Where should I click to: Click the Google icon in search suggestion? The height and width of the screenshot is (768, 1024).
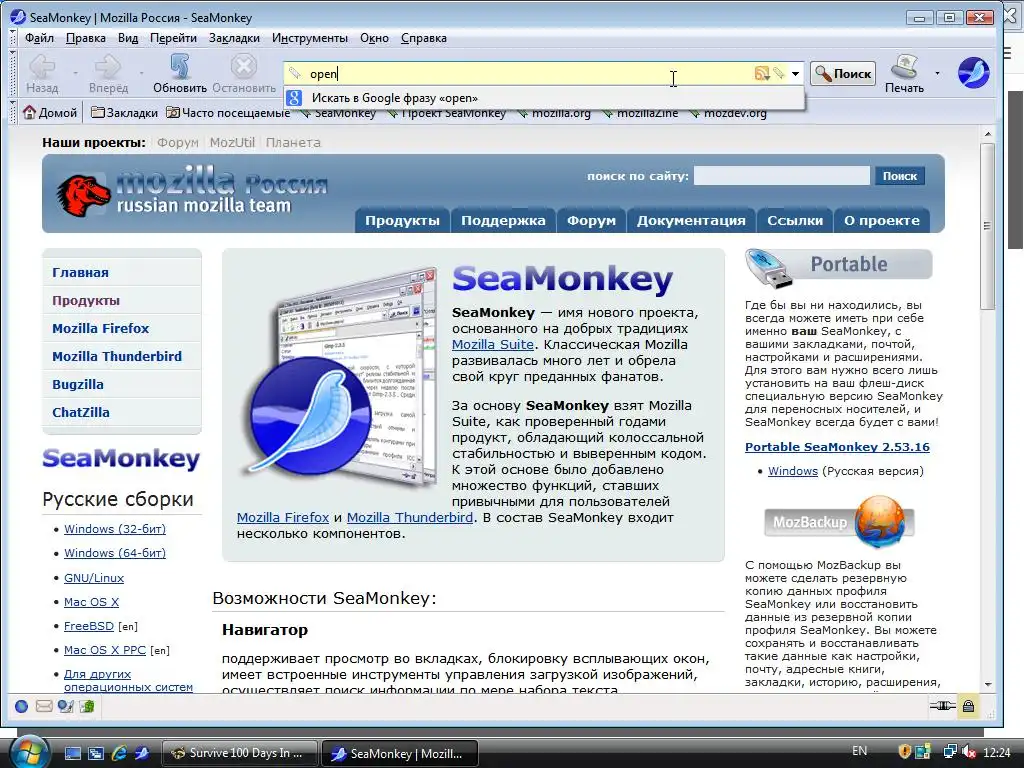295,98
